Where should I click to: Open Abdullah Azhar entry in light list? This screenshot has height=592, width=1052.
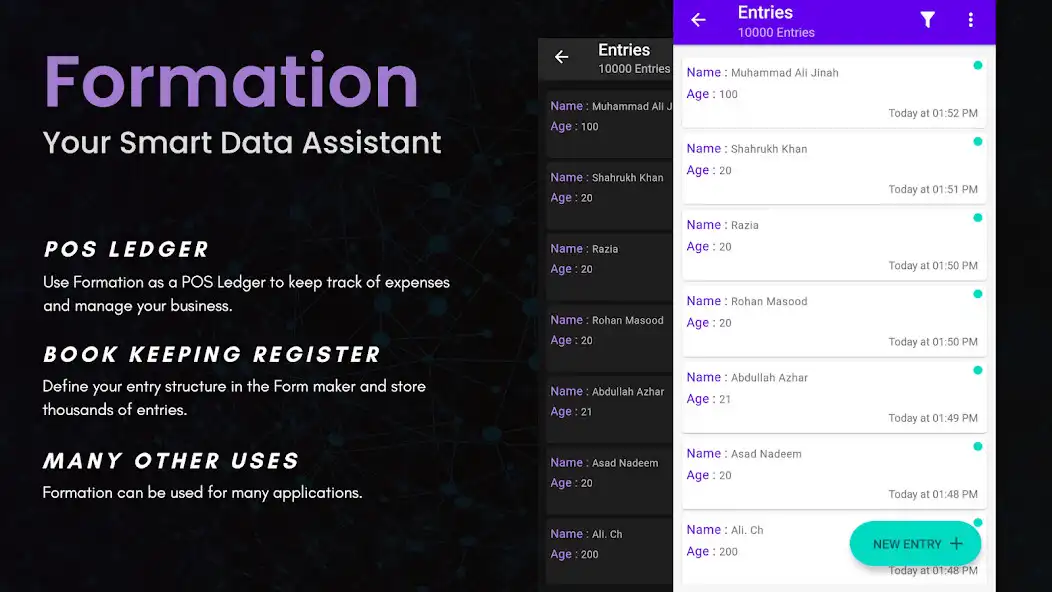(x=834, y=397)
